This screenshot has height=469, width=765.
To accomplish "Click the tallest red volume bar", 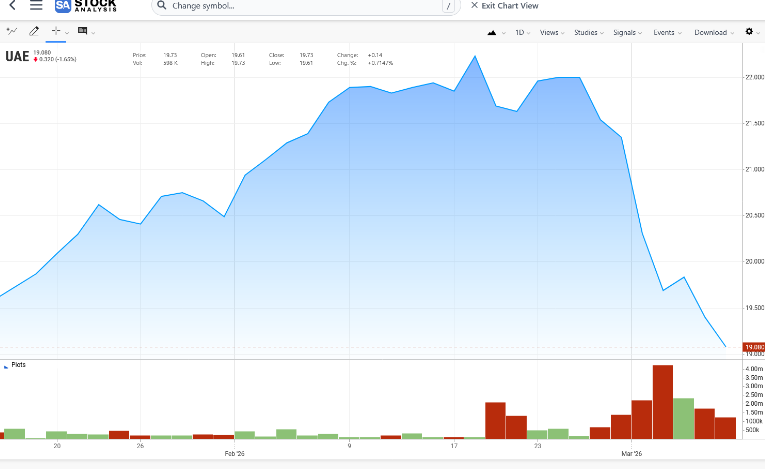I will 663,402.
